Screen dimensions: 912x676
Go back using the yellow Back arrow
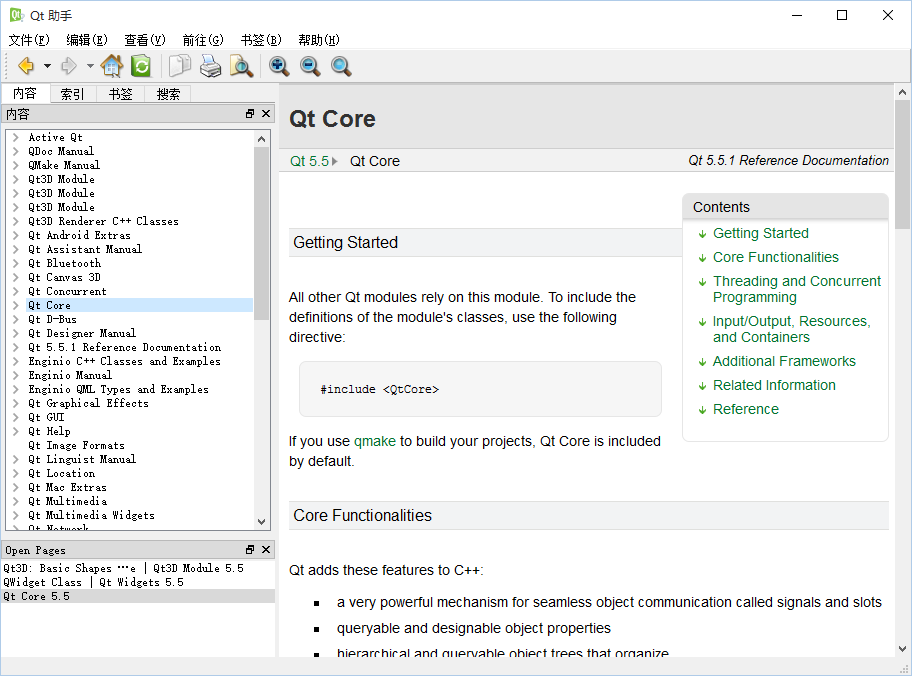pyautogui.click(x=26, y=66)
